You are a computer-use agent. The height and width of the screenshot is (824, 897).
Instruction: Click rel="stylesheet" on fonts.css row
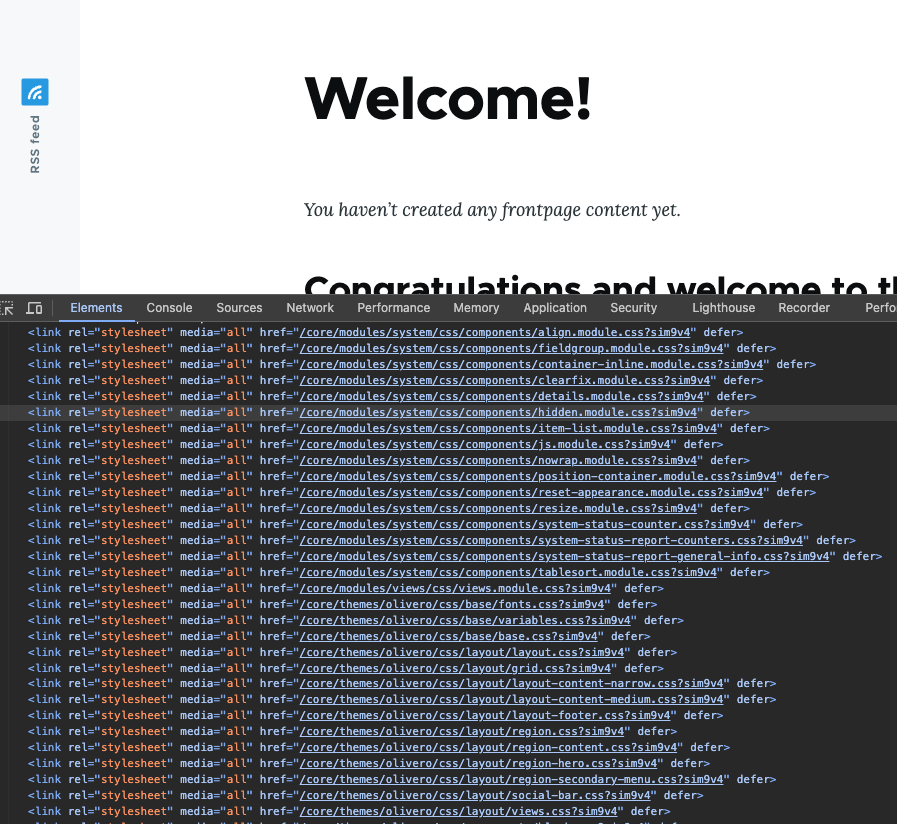tap(121, 605)
